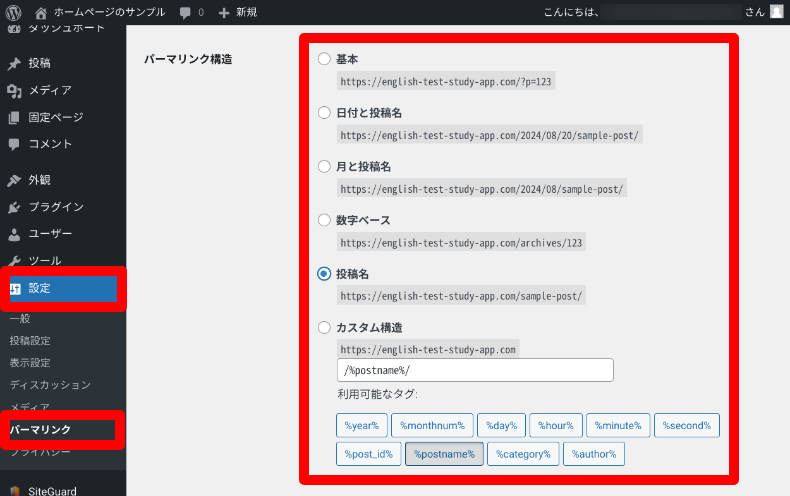Go to 表示設定 submenu

30,363
